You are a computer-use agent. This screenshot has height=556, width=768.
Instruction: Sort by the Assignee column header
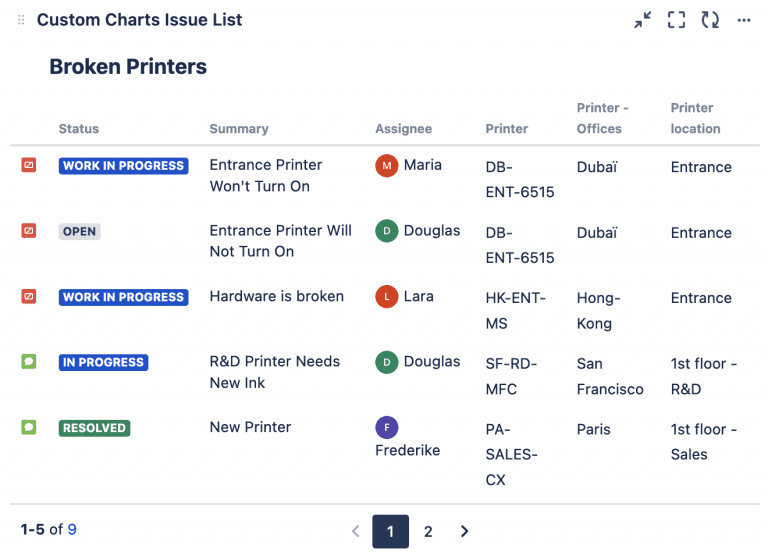(x=404, y=129)
